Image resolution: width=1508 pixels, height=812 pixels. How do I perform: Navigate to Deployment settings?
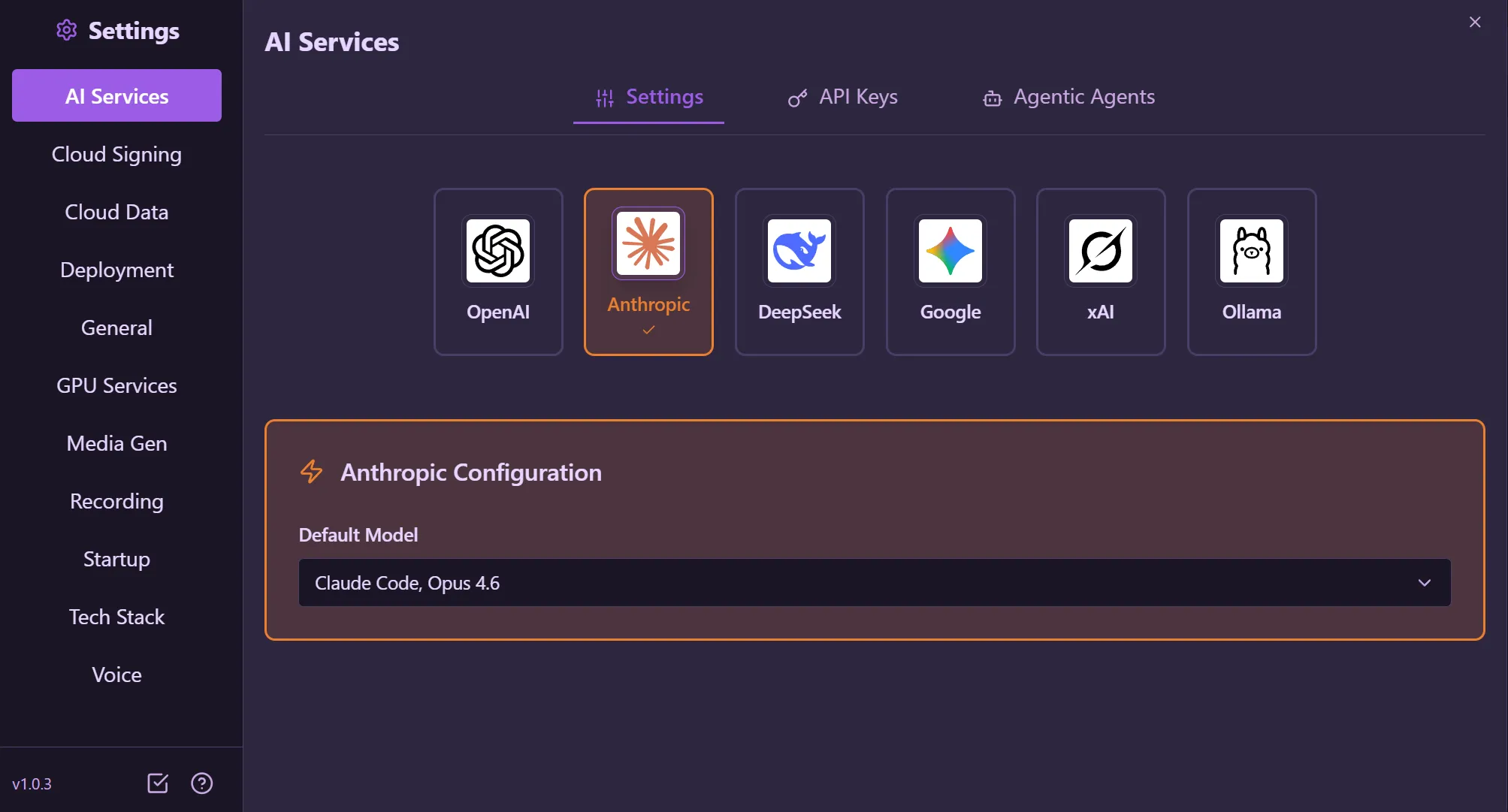[116, 270]
